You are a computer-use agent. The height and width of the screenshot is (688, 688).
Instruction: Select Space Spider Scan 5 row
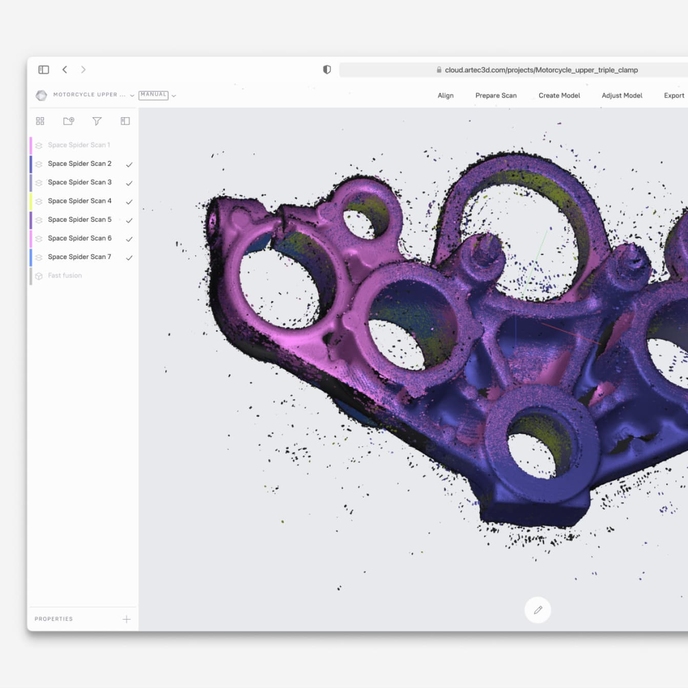tap(82, 220)
